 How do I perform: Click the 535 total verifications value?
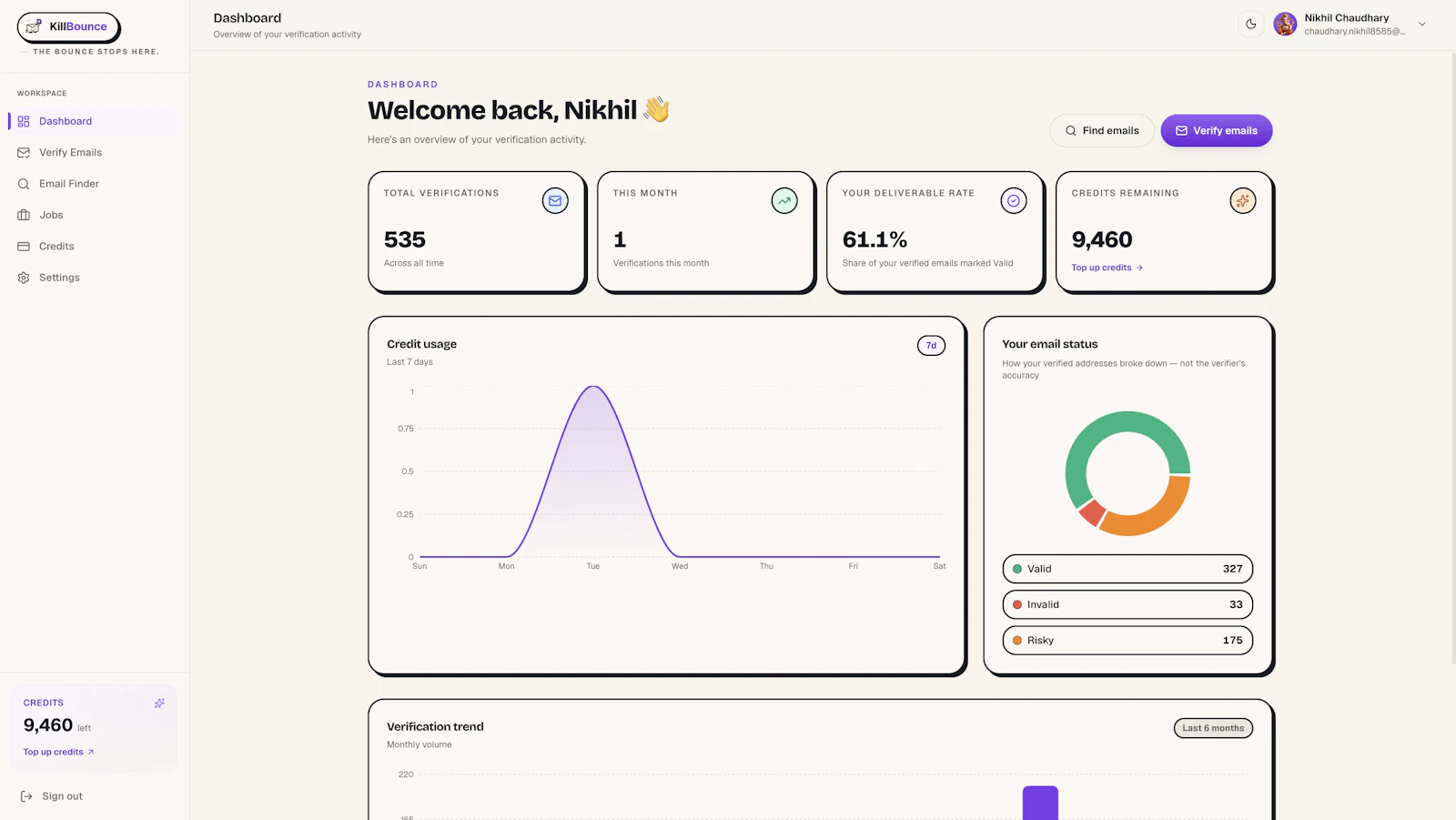pyautogui.click(x=405, y=239)
